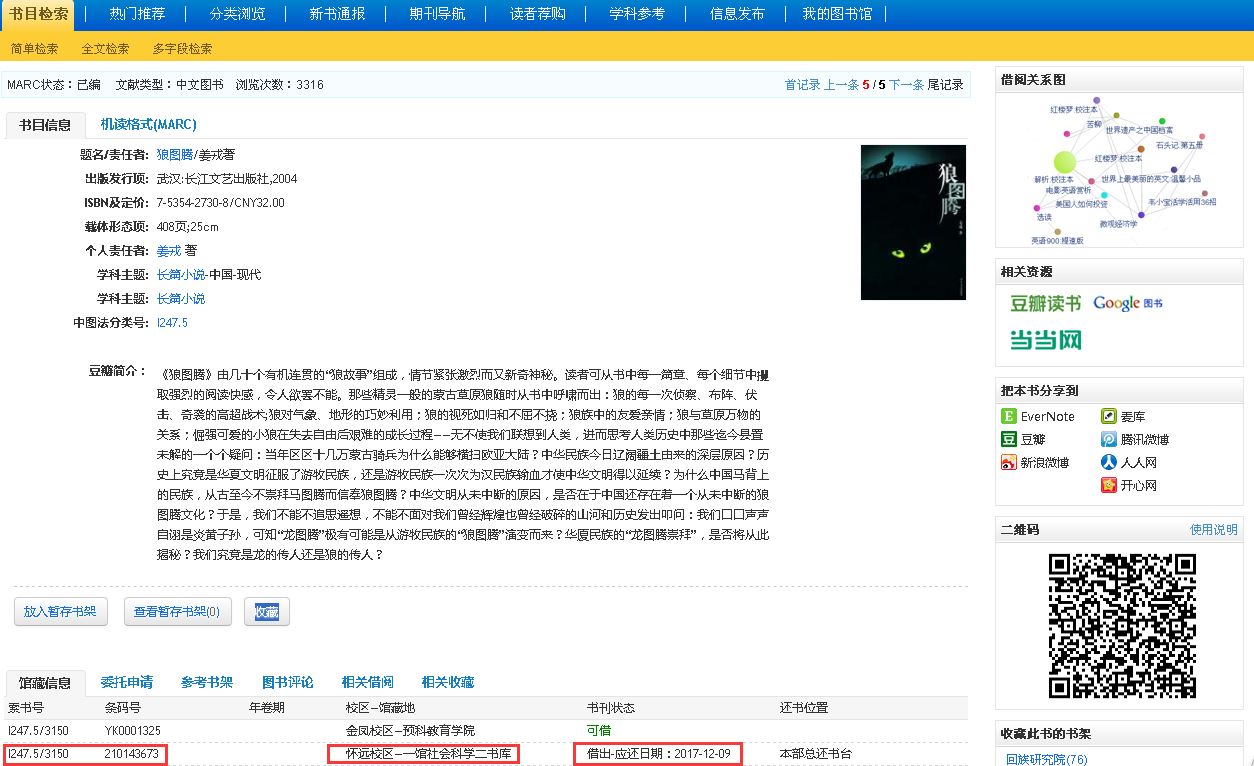The width and height of the screenshot is (1254, 766).
Task: Share the book to EverNote
Action: coord(1038,416)
